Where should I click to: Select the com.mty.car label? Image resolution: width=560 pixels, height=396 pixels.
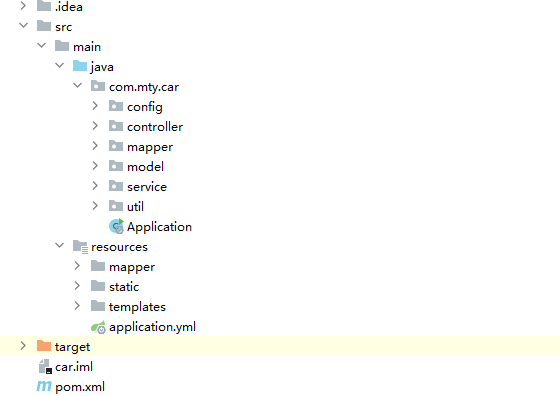144,87
